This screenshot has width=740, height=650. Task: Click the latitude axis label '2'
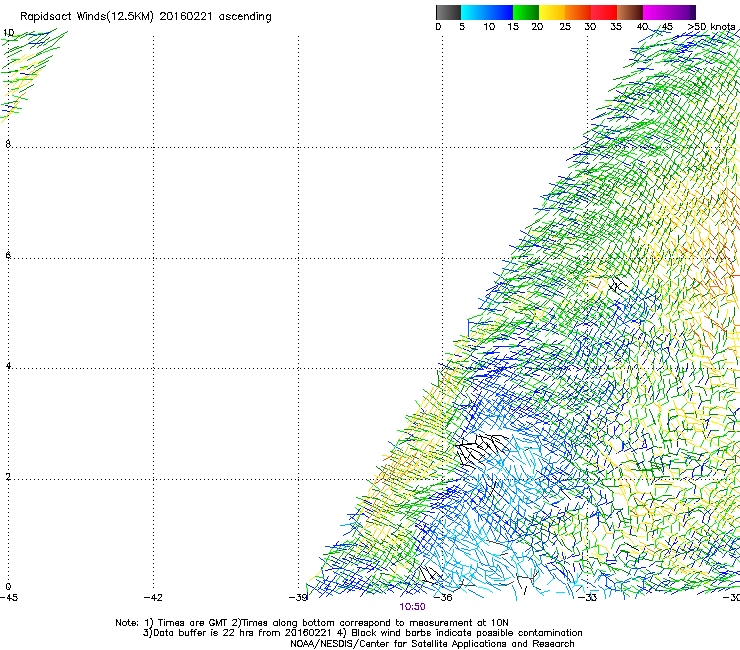[x=8, y=477]
